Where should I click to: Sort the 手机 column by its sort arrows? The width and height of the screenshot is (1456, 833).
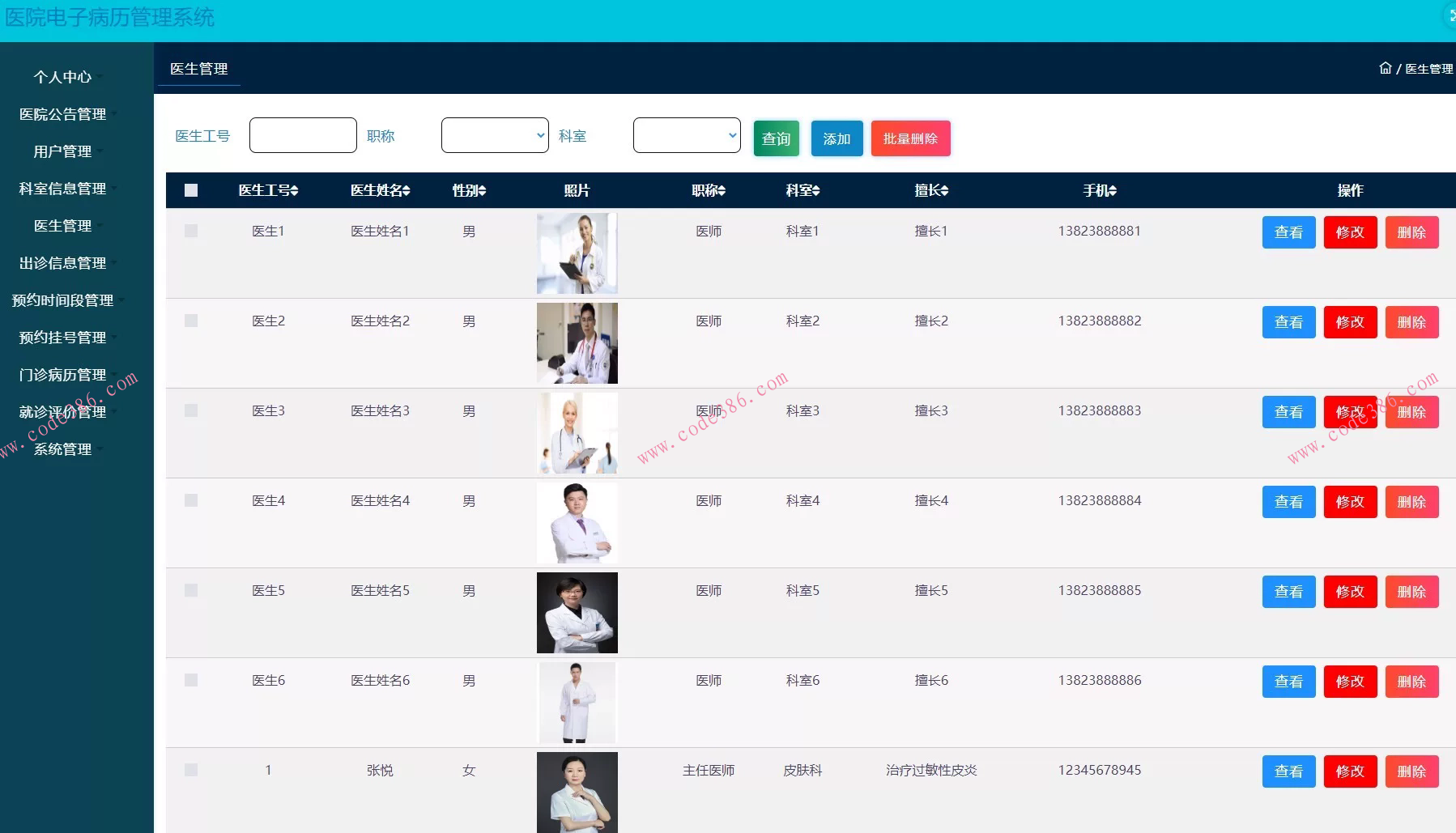click(1114, 190)
